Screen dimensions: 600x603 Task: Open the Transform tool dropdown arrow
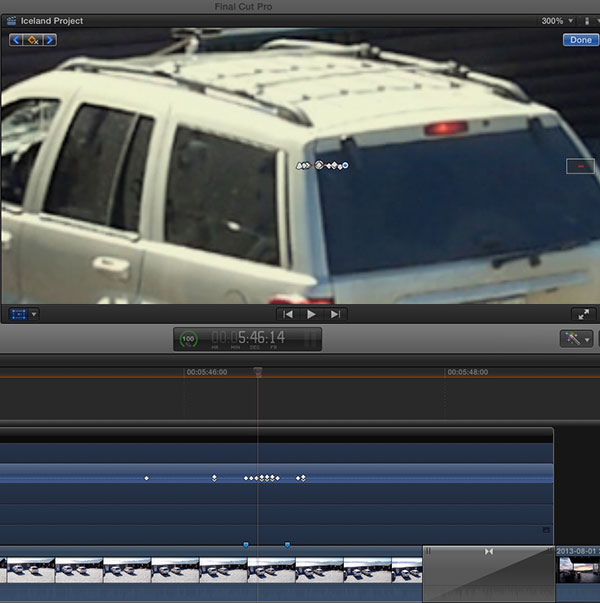(x=34, y=314)
